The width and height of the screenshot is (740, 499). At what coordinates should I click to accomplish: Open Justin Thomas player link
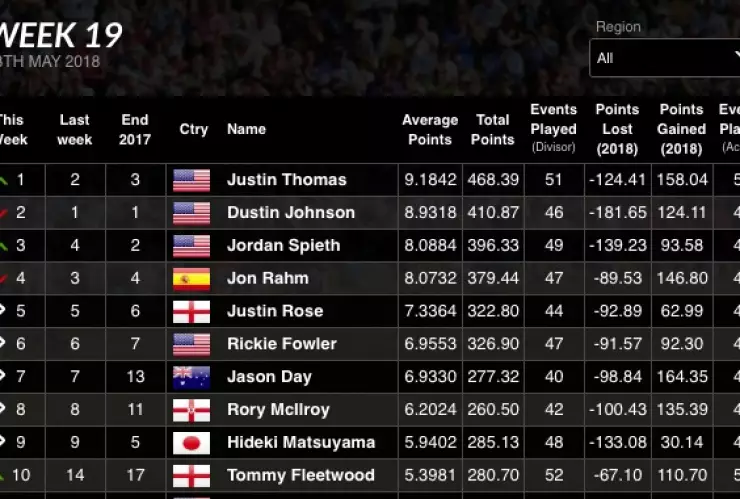(x=286, y=180)
